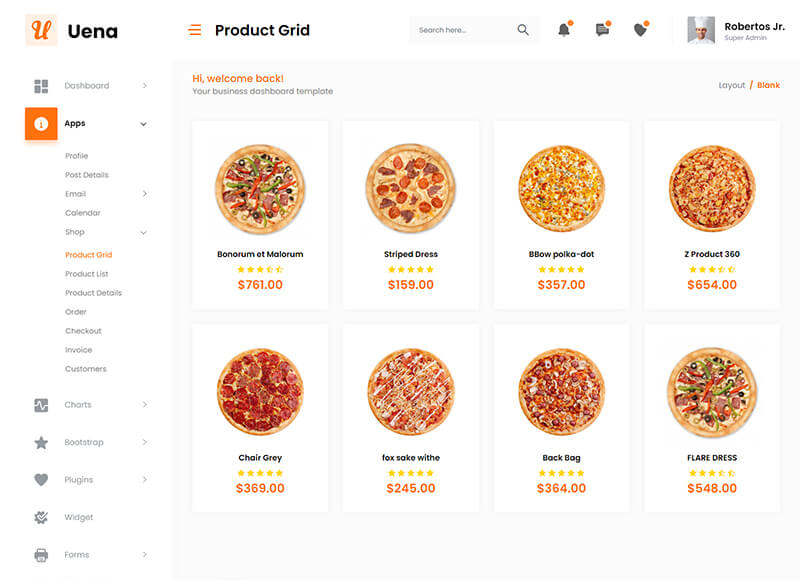Click the search magnifier icon
The image size is (800, 580).
(523, 30)
